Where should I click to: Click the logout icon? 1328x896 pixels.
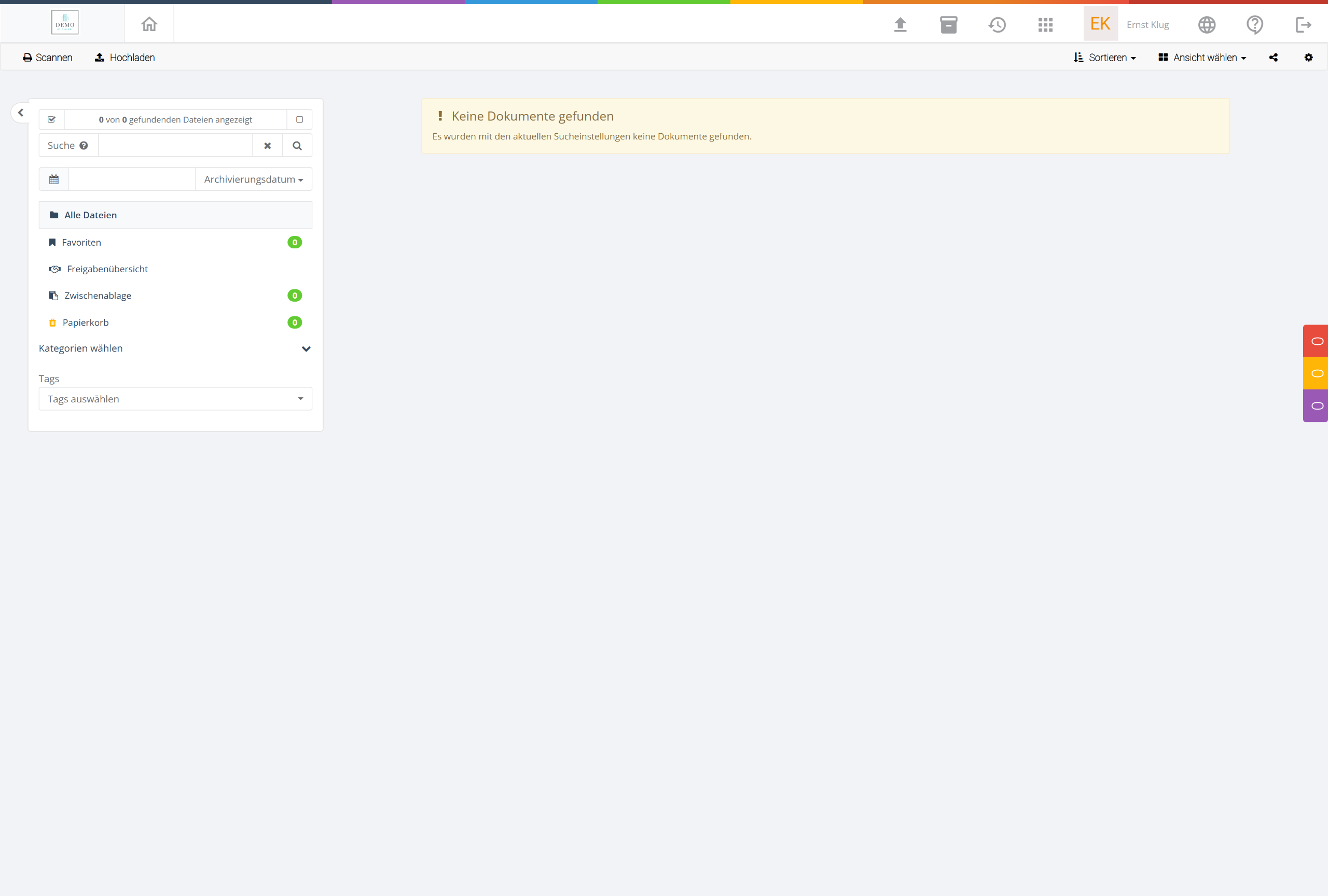[x=1303, y=24]
